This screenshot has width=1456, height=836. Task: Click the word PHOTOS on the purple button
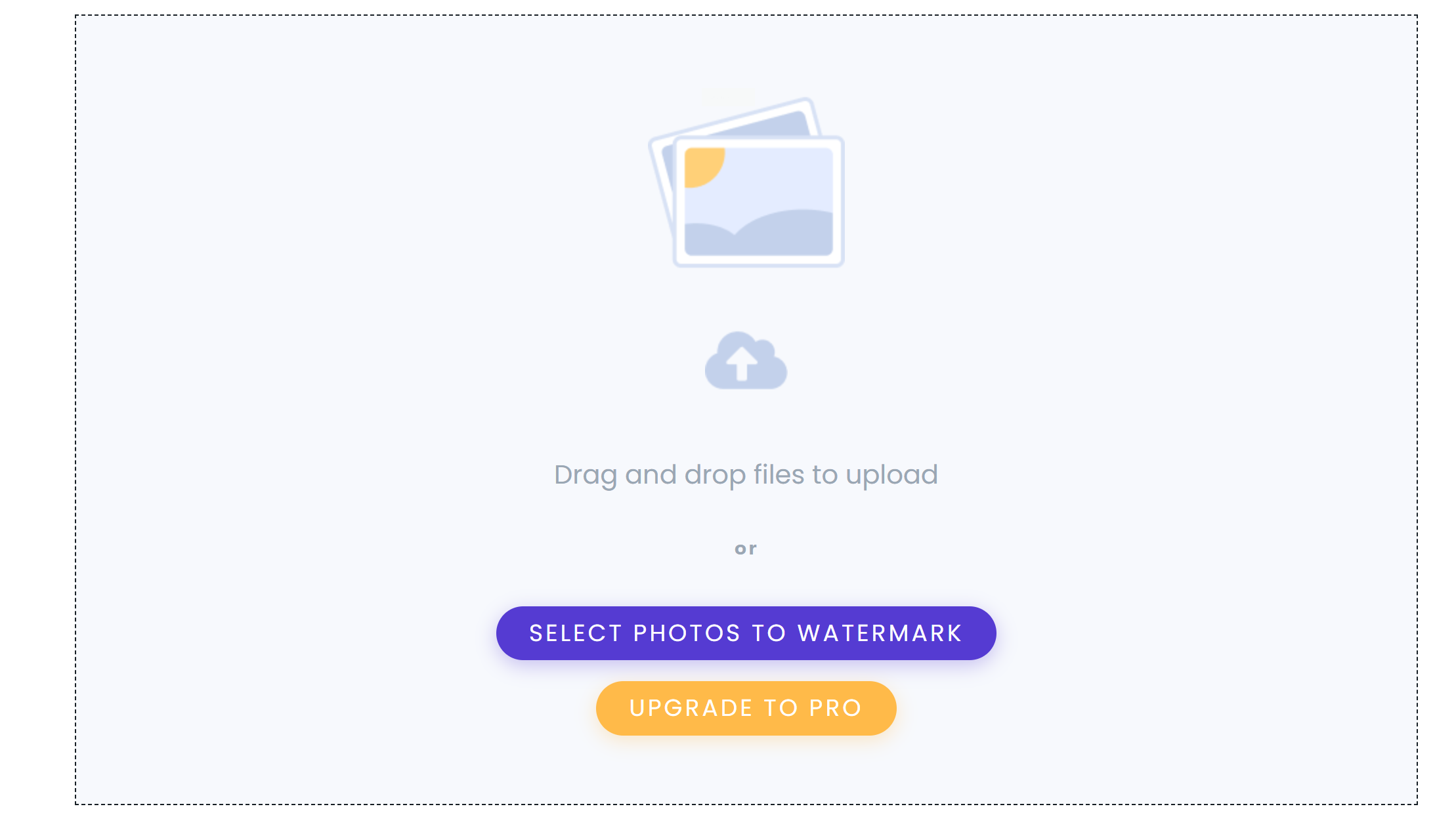click(687, 633)
